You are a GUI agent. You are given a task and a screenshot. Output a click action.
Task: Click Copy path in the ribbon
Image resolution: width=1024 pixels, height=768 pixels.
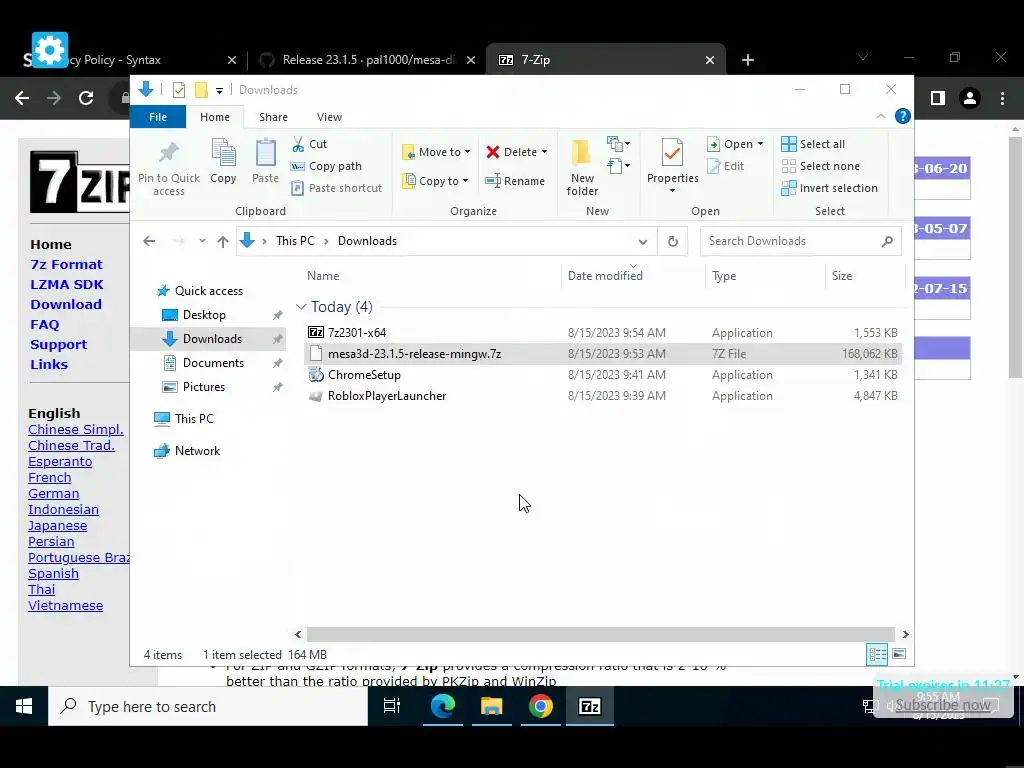327,166
